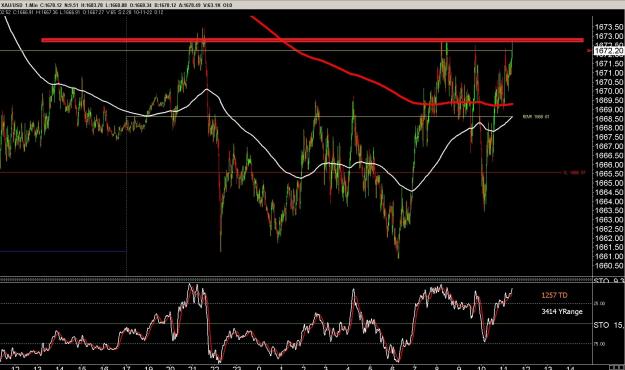Viewport: 625px width, 370px height.
Task: Click the 1660.50 price axis label
Action: [609, 266]
